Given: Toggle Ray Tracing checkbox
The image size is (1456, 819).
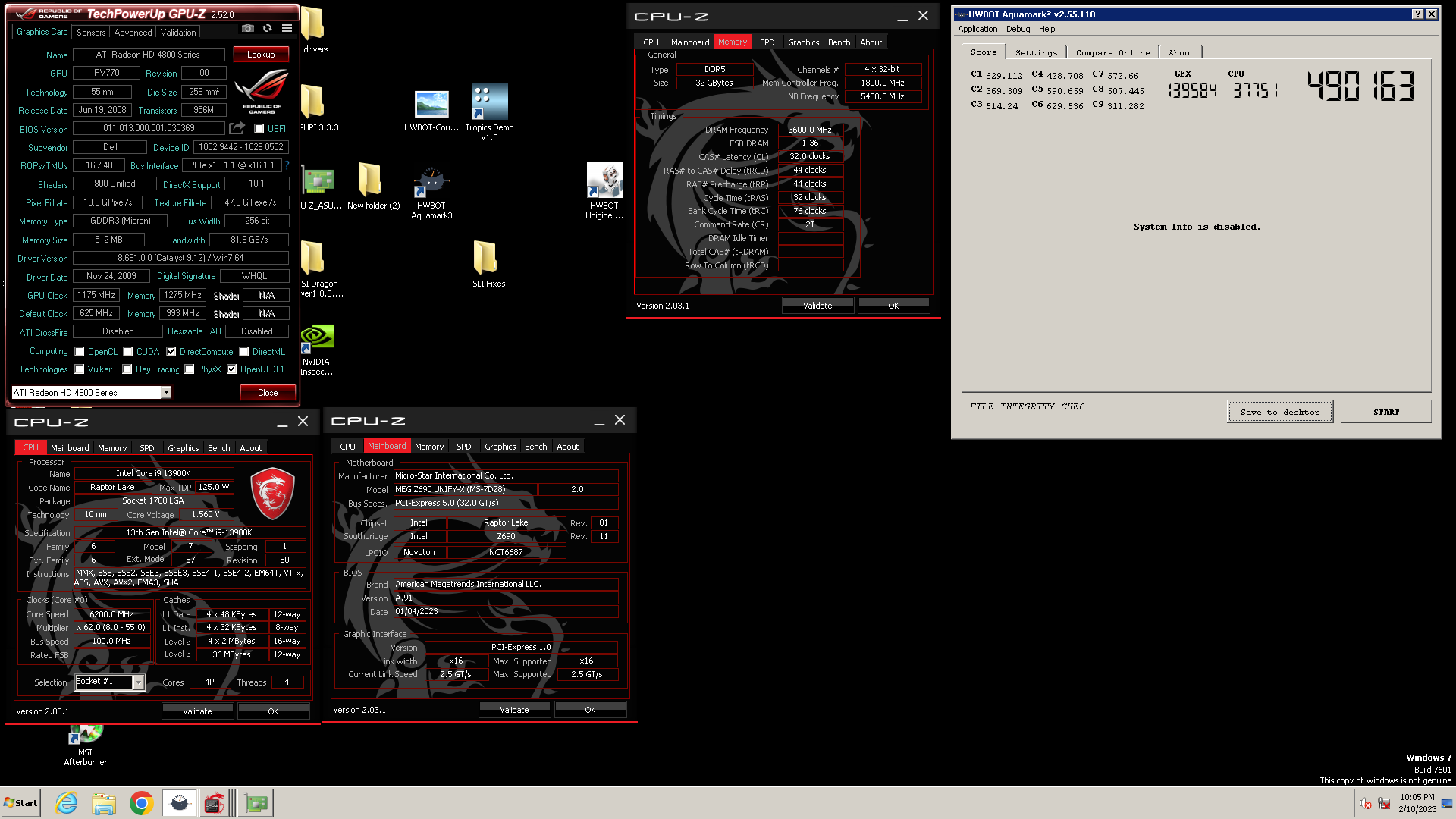Looking at the screenshot, I should [x=127, y=369].
